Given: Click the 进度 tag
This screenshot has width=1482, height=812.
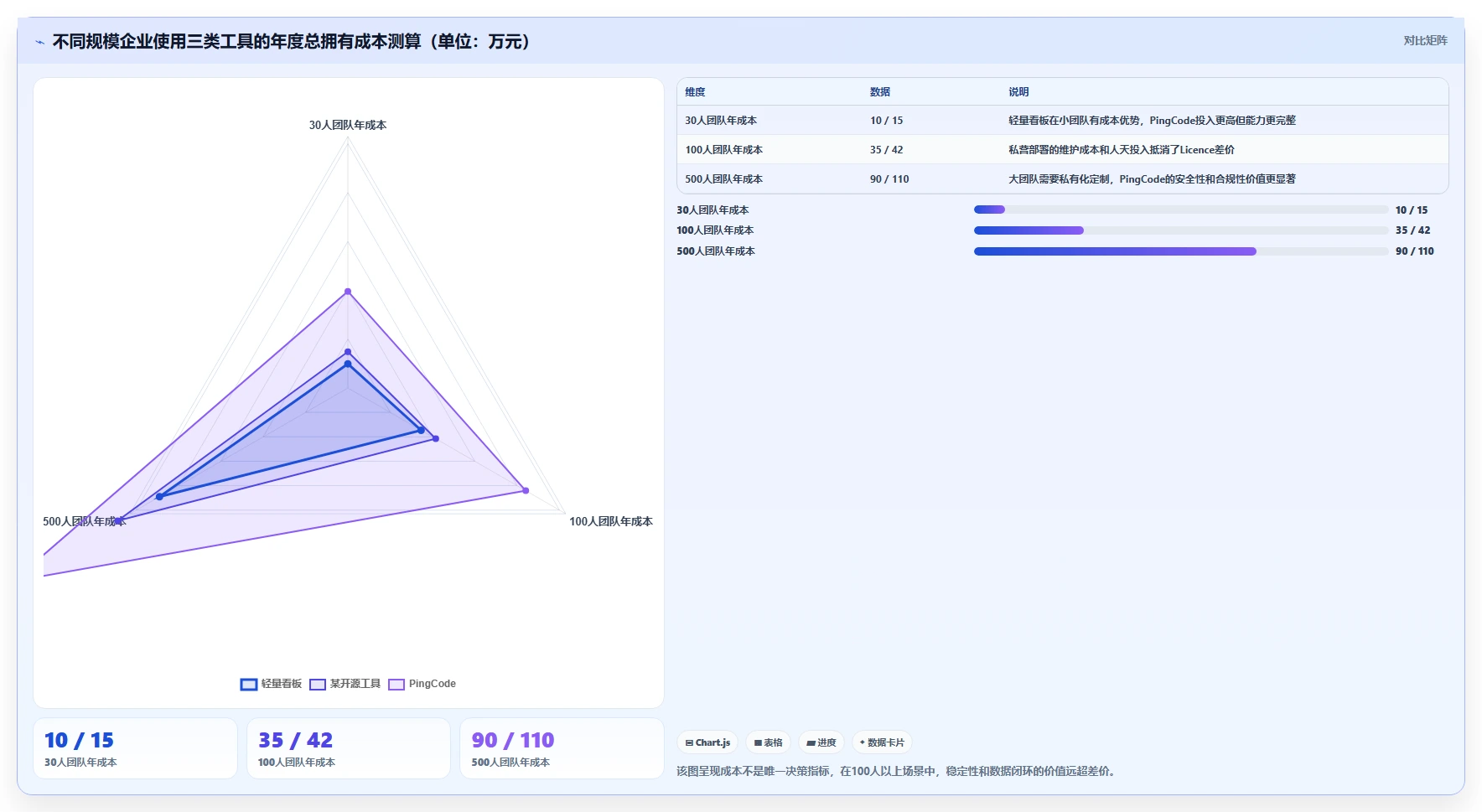Looking at the screenshot, I should [821, 742].
